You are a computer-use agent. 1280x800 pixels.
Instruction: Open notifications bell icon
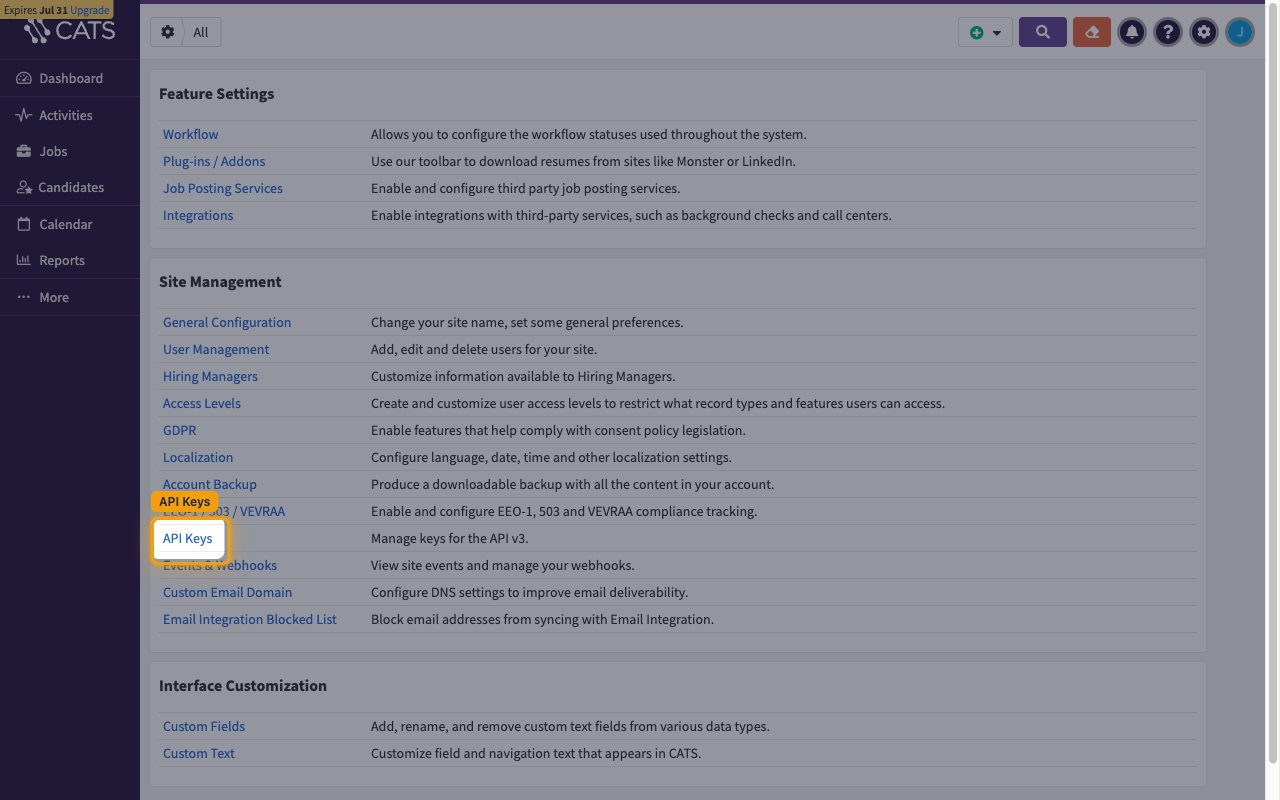click(x=1132, y=32)
